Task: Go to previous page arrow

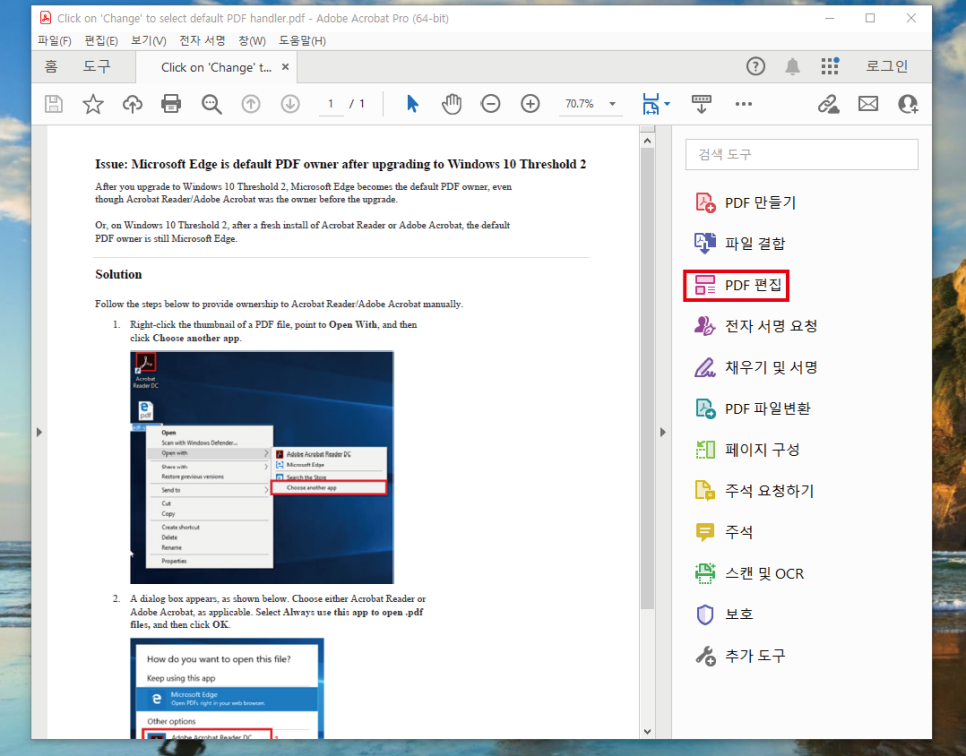Action: 251,104
